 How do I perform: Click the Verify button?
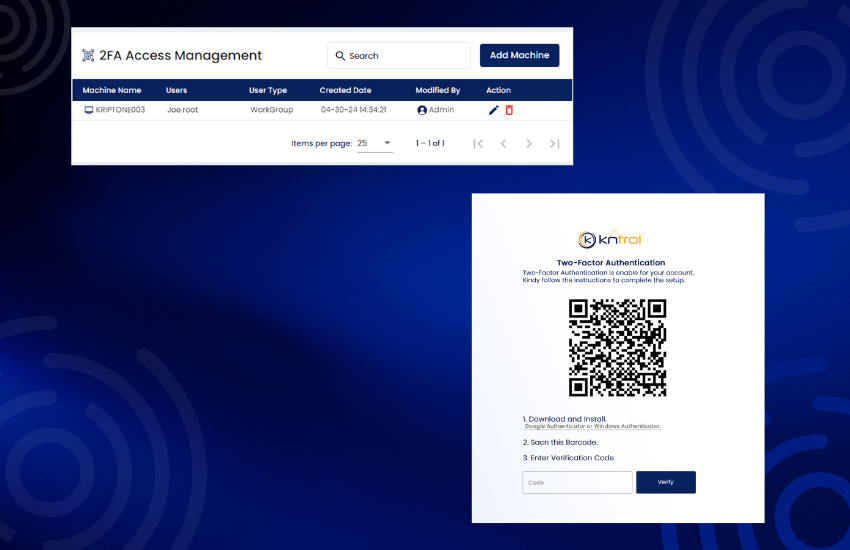(666, 482)
